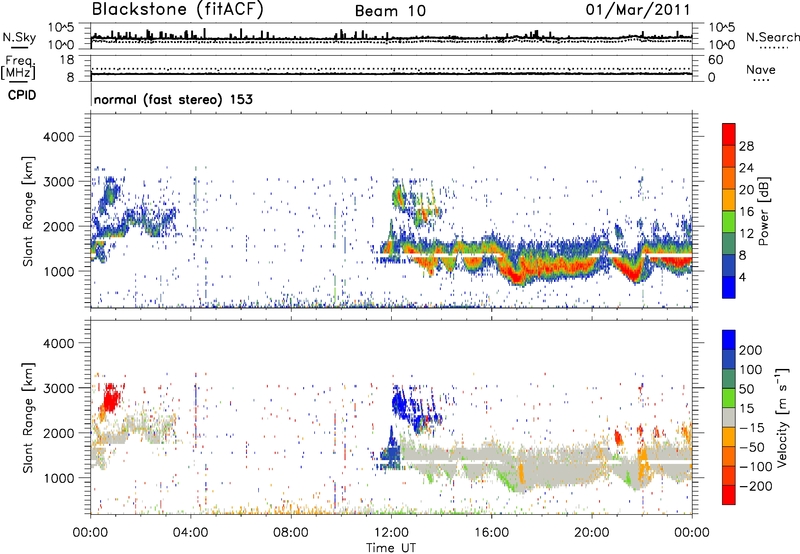800x554 pixels.
Task: Click the red velocity patch near 3000 km after 00:00
Action: tap(110, 399)
